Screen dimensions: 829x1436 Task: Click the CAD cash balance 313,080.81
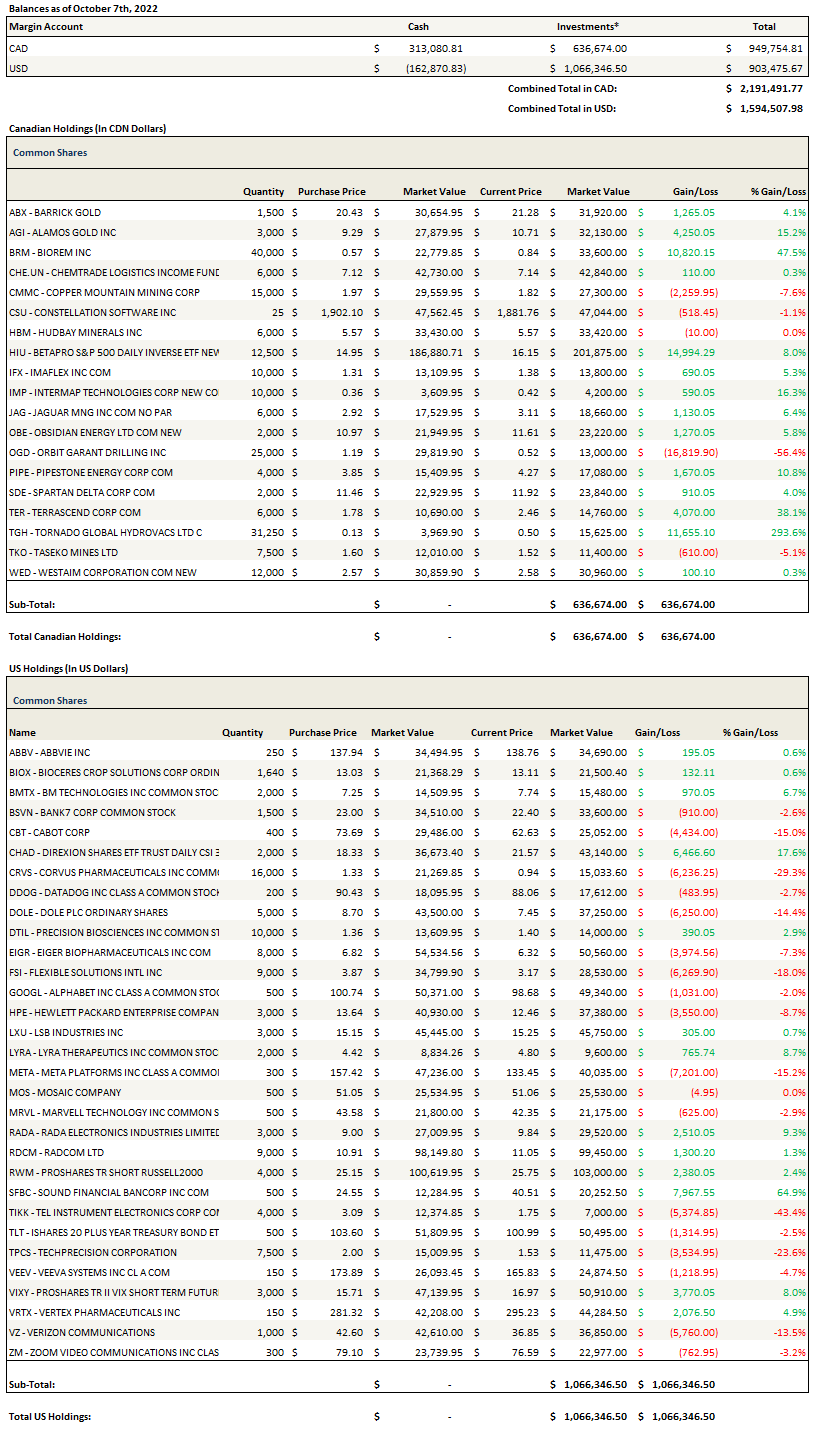coord(434,48)
